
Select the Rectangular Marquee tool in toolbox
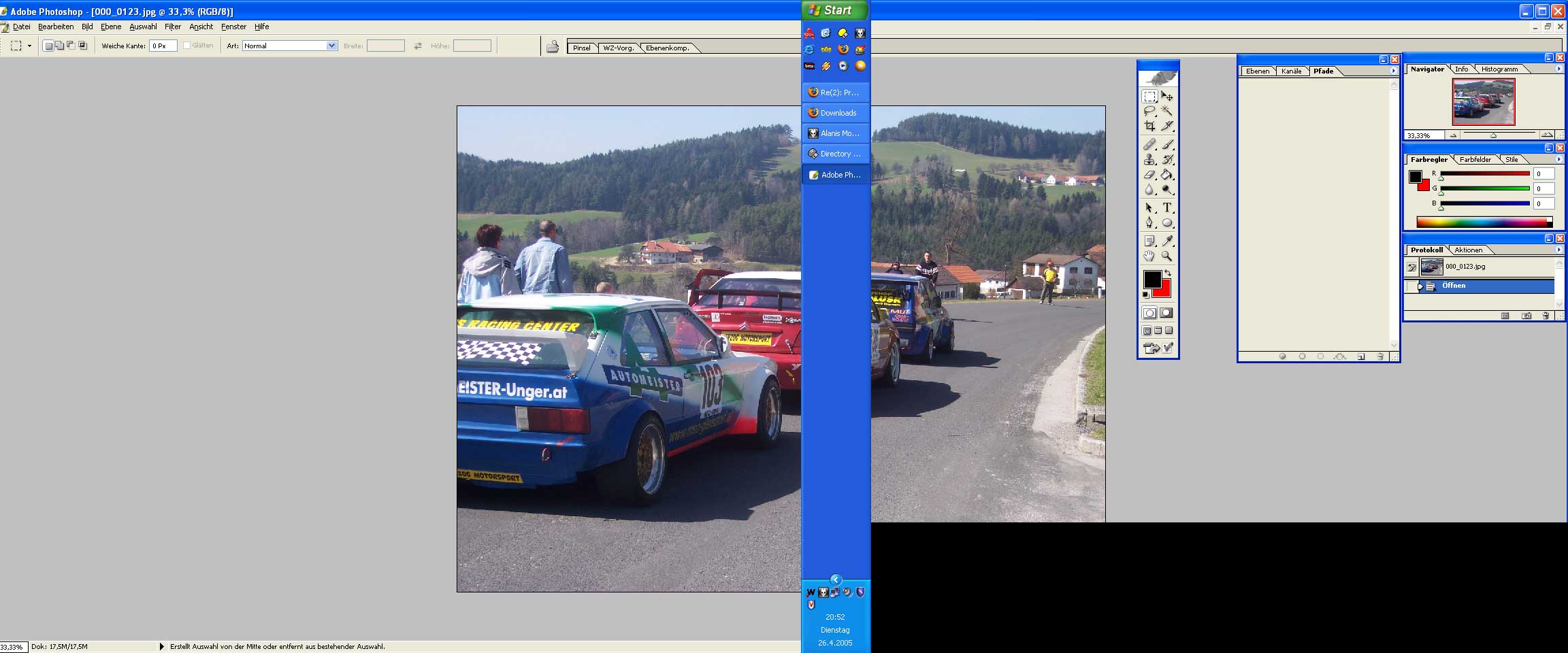[x=1149, y=97]
